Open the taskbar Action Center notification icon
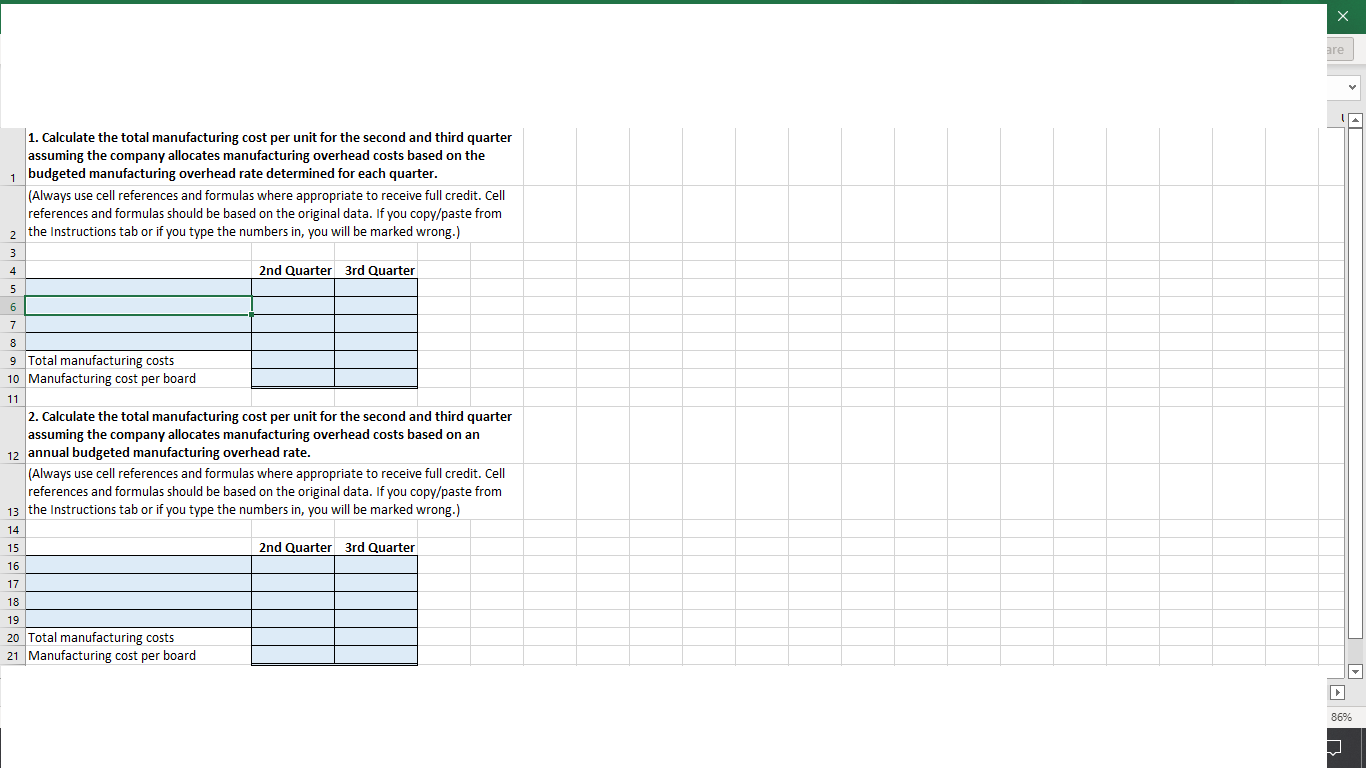The image size is (1366, 768). point(1335,747)
